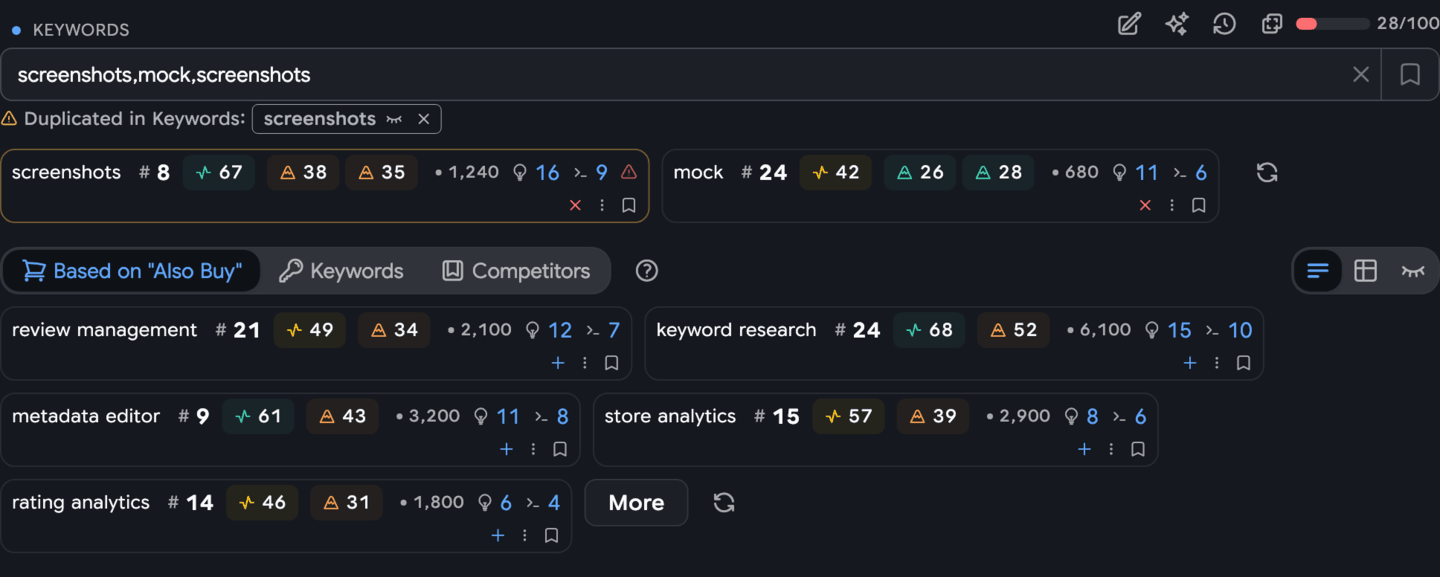1440x577 pixels.
Task: Click the 28/100 character usage bar
Action: point(1333,24)
